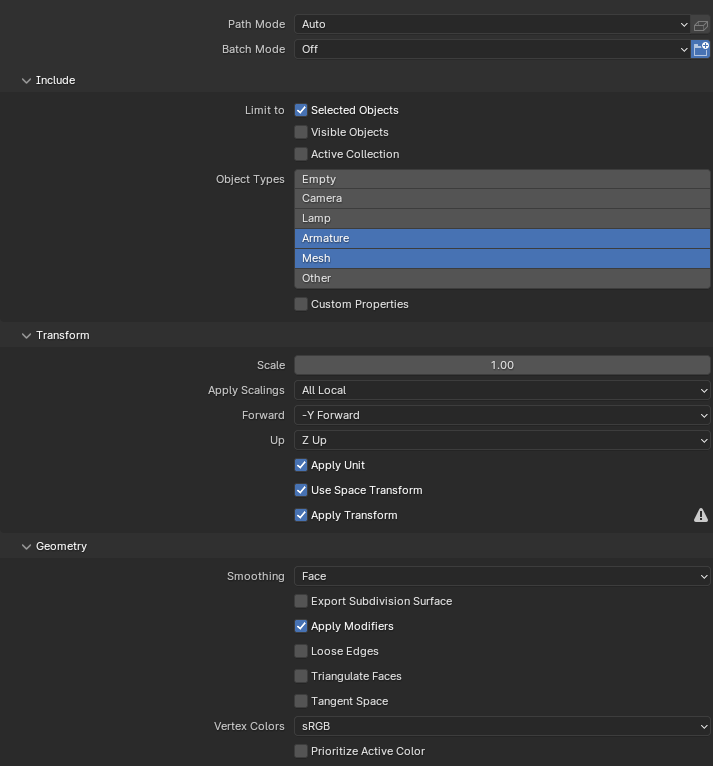
Task: Enable Custom Properties checkbox
Action: [x=301, y=304]
